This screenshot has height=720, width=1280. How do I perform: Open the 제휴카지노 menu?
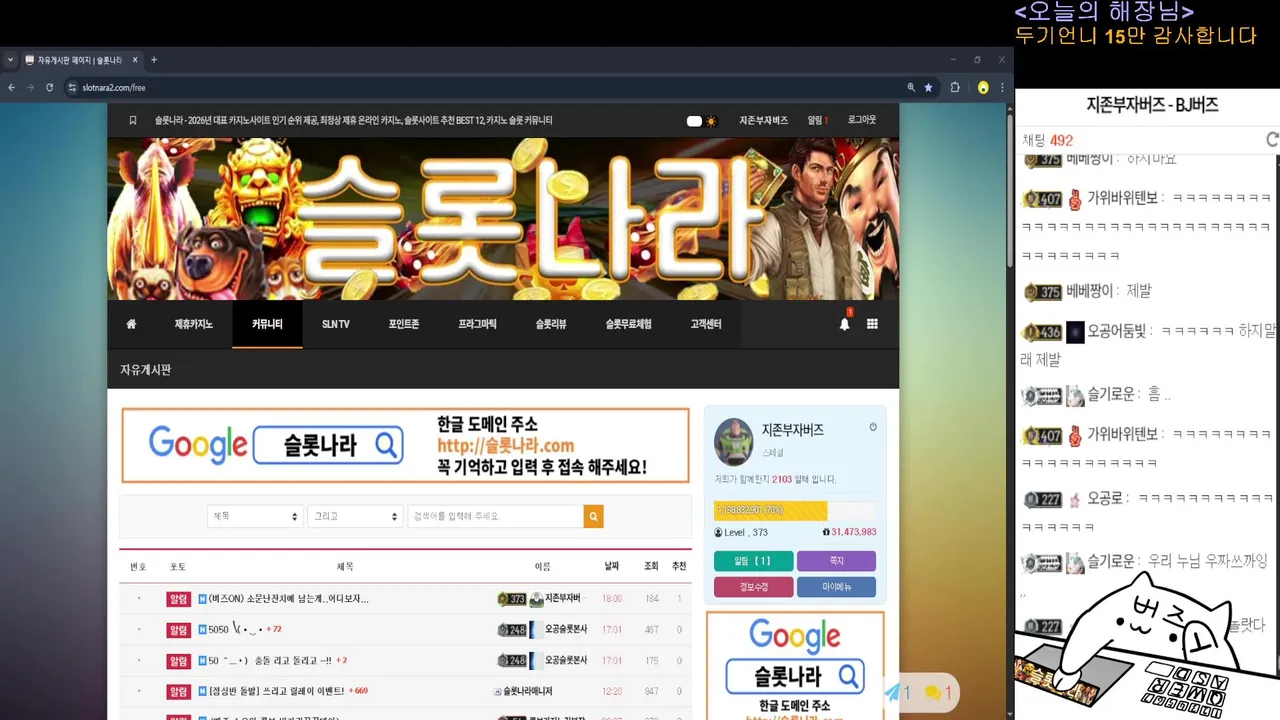194,324
